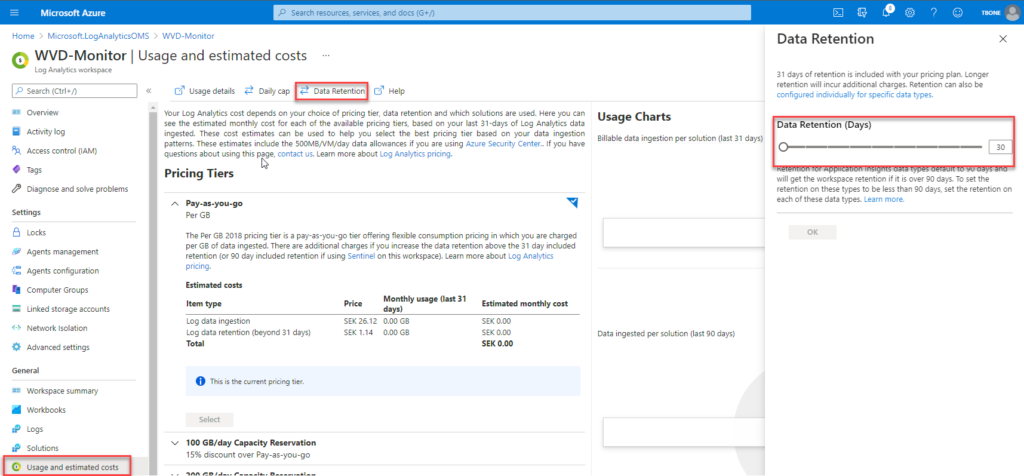Screen dimensions: 1024x476
Task: Click the SEK 1.14 price cell
Action: click(x=357, y=332)
